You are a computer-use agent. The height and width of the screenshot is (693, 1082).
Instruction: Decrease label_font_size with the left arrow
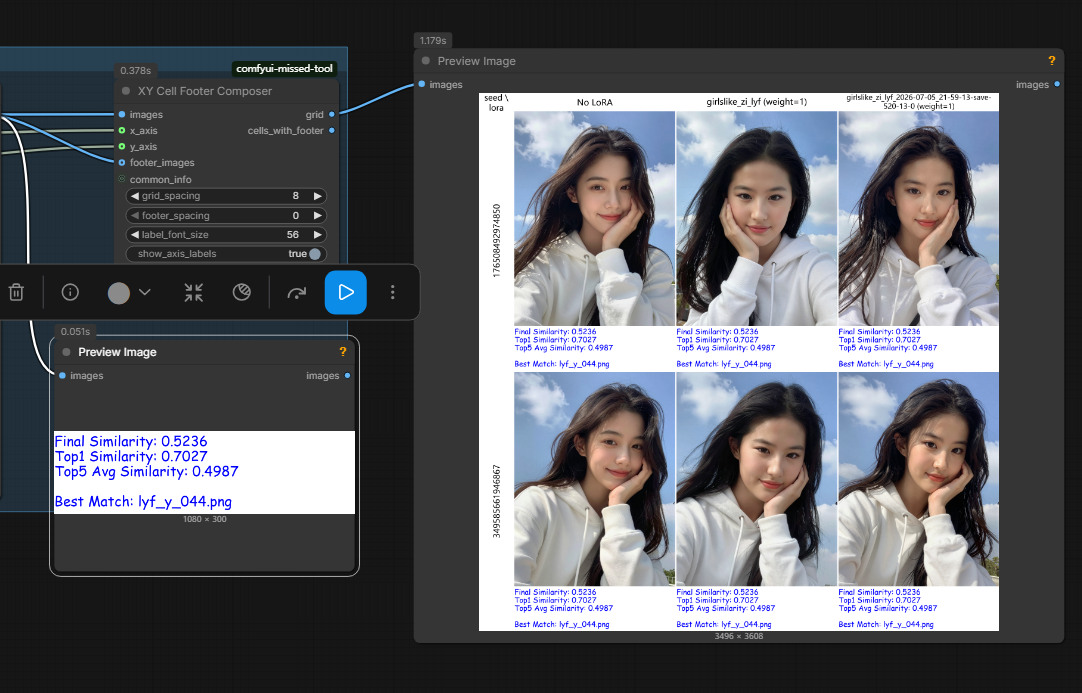pos(135,235)
